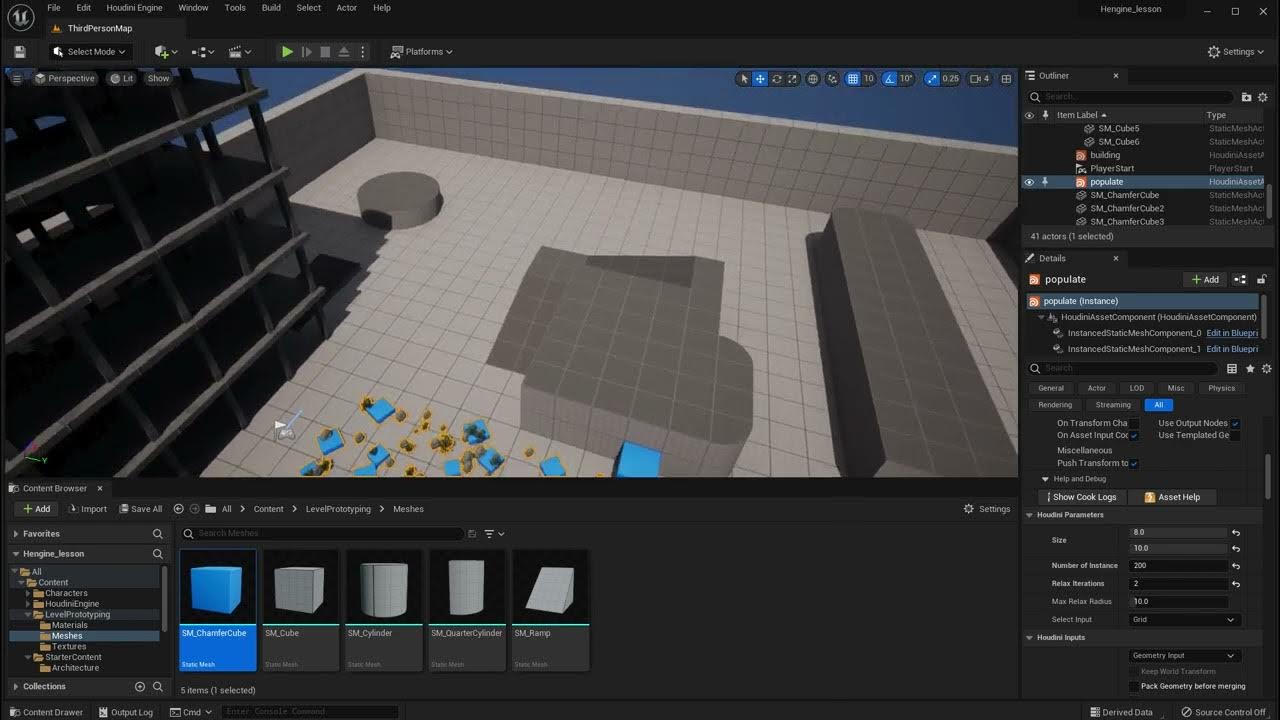Click the Max Relax Radius slider field
The image size is (1280, 720).
pyautogui.click(x=1178, y=602)
